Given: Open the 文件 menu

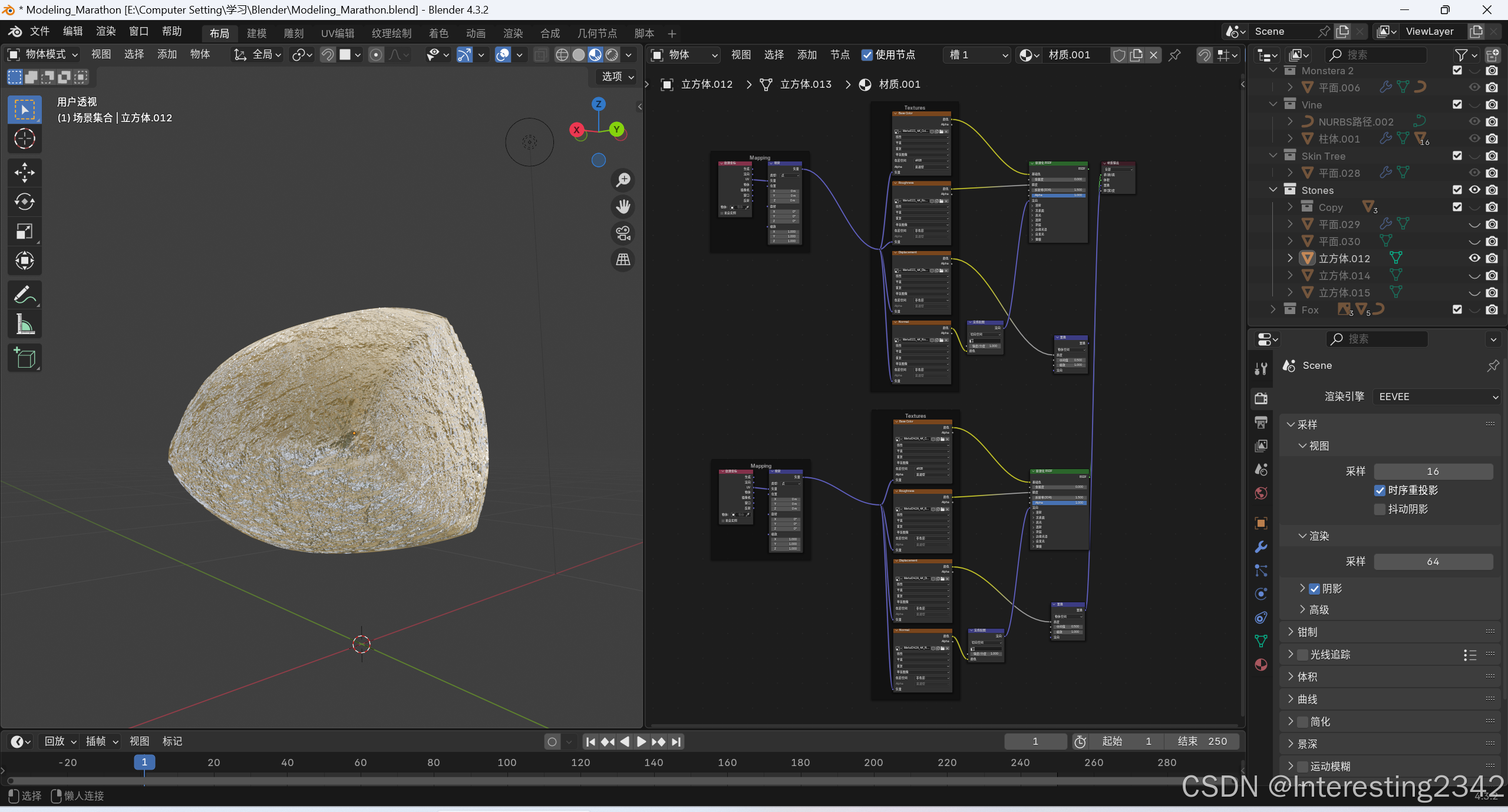Looking at the screenshot, I should point(39,31).
